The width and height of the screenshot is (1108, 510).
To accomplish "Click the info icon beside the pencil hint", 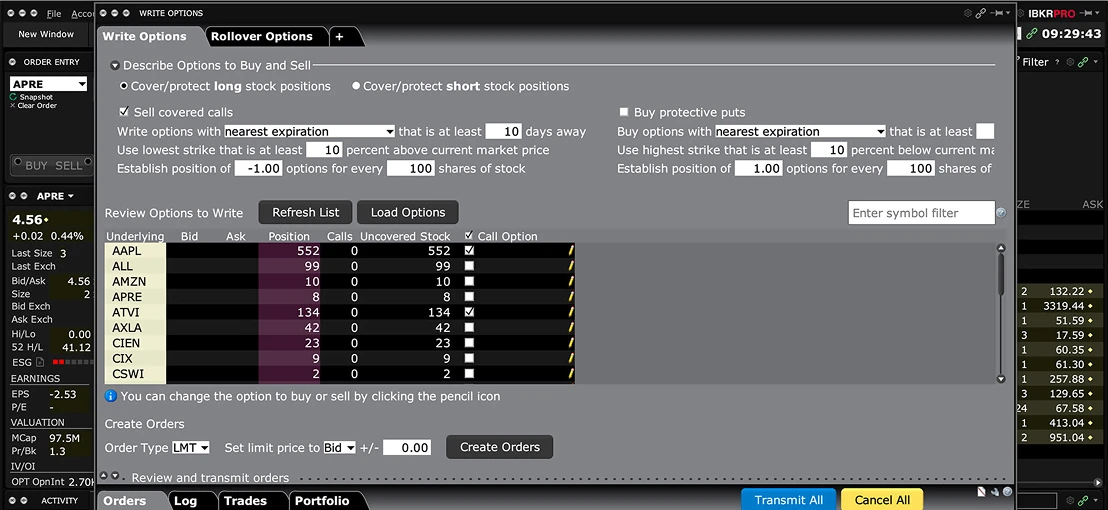I will (x=111, y=396).
